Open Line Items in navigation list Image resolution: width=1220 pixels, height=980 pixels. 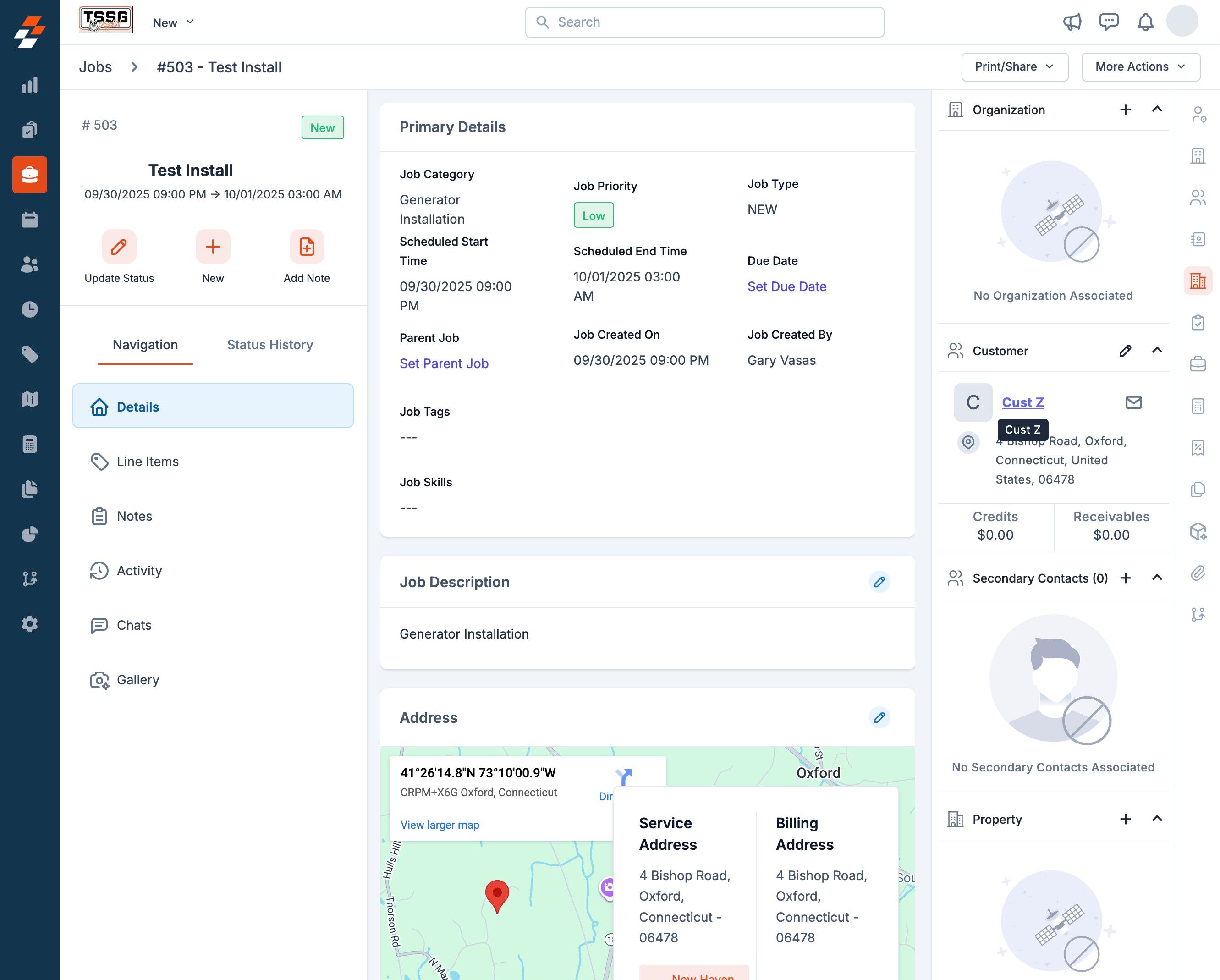[x=148, y=462]
